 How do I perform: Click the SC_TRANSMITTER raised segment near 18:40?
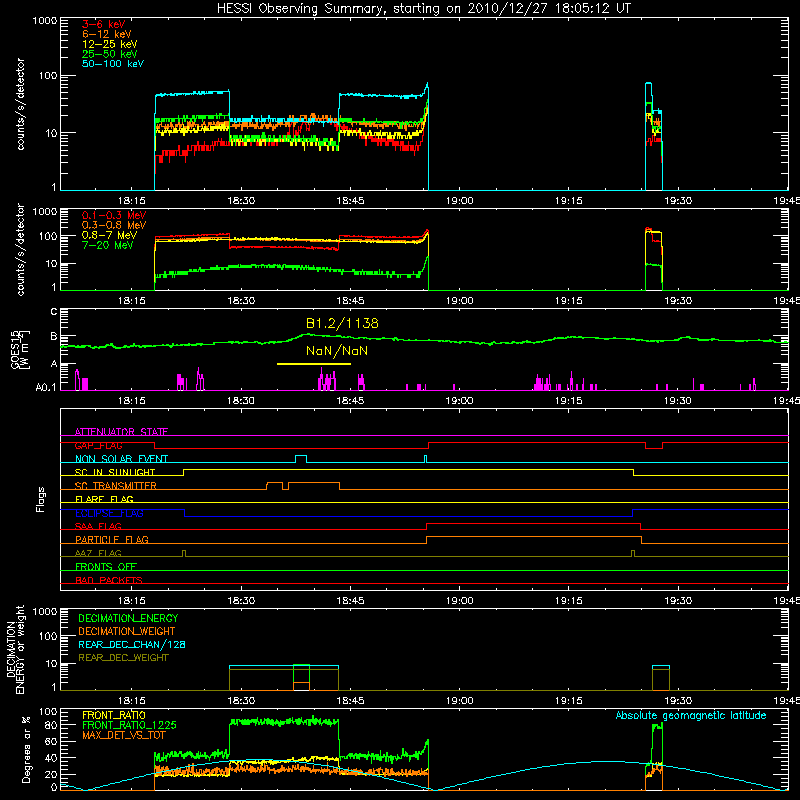[314, 485]
